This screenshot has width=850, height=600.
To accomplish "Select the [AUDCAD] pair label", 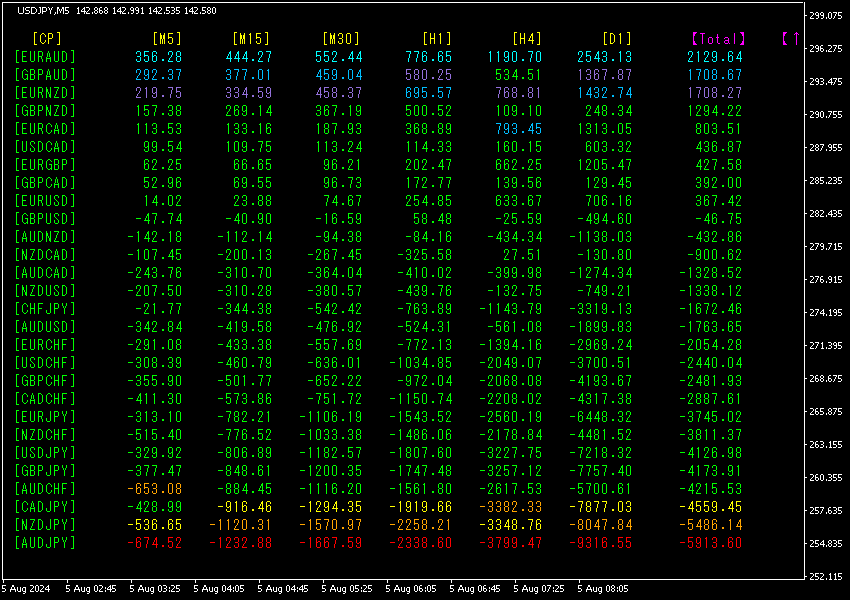I will [x=45, y=273].
